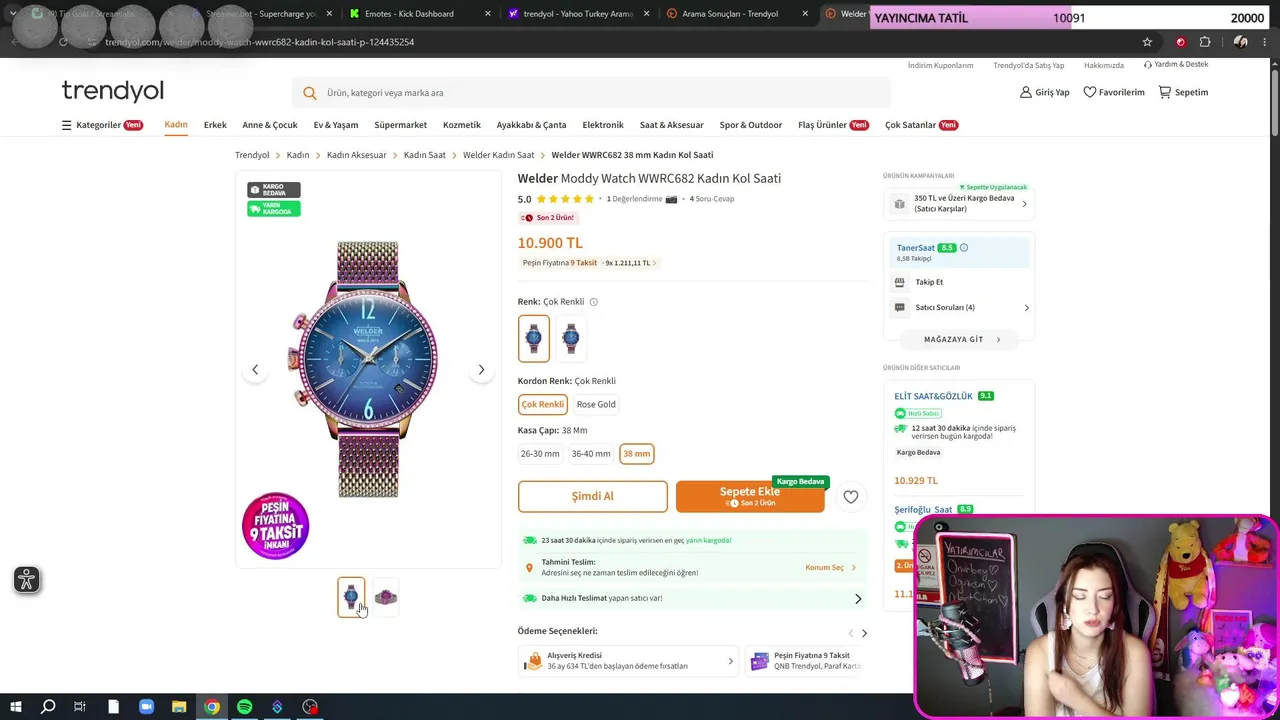This screenshot has width=1280, height=720.
Task: Click the Mağazaya Git button
Action: (x=961, y=340)
